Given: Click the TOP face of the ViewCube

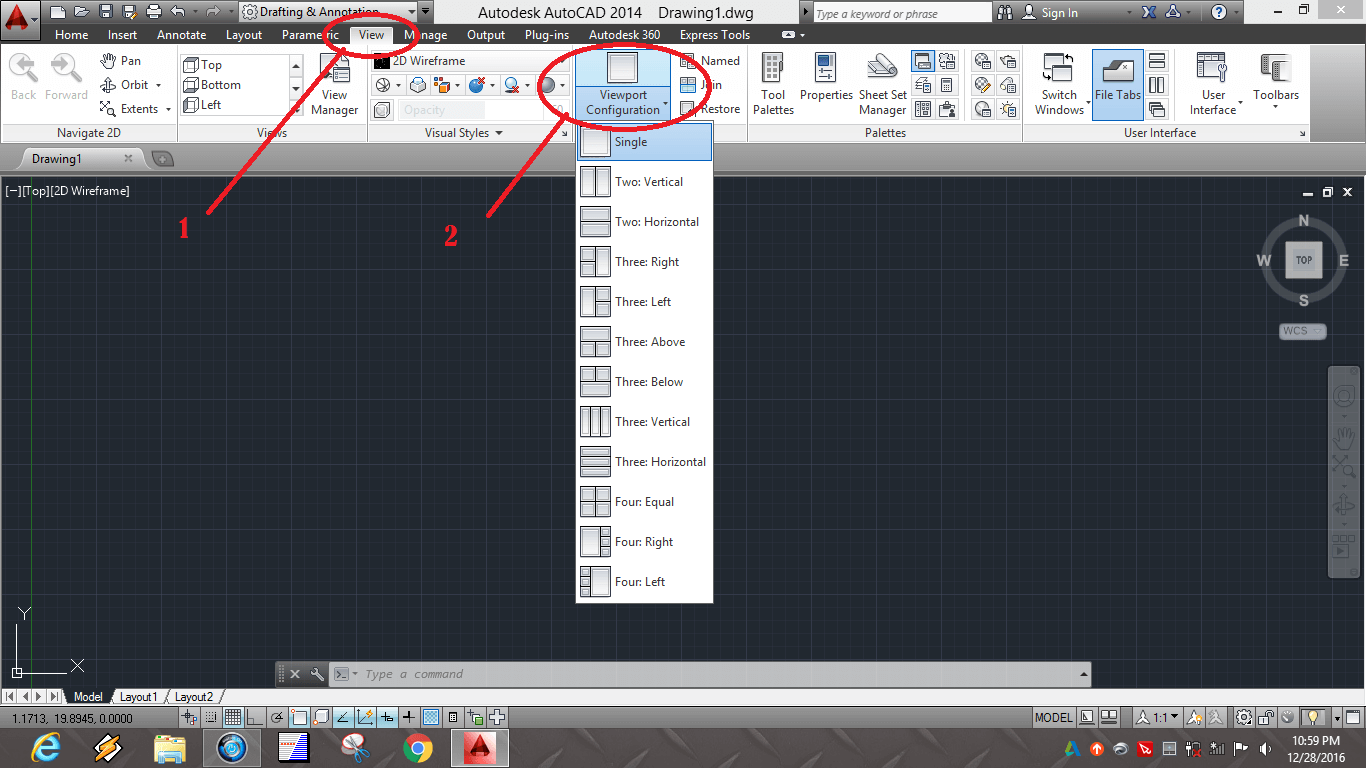Looking at the screenshot, I should 1302,260.
